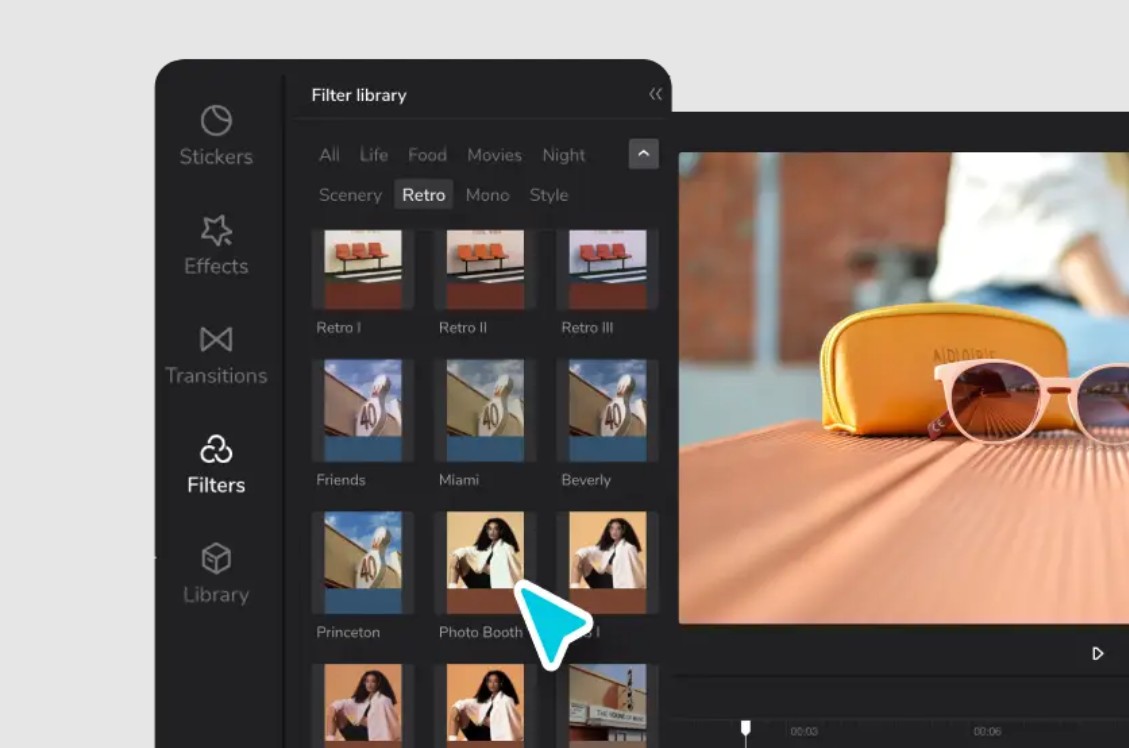Click the timeline playhead marker
The height and width of the screenshot is (748, 1129).
pyautogui.click(x=745, y=727)
